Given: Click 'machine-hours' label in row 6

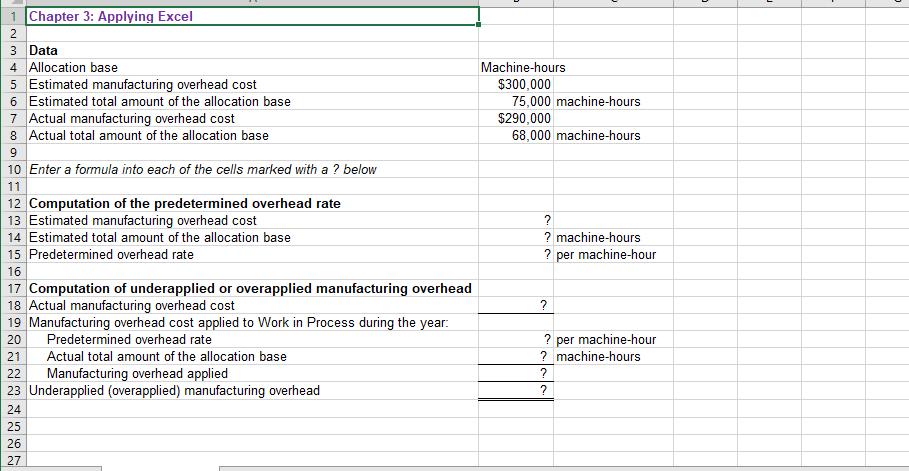Looking at the screenshot, I should 598,102.
